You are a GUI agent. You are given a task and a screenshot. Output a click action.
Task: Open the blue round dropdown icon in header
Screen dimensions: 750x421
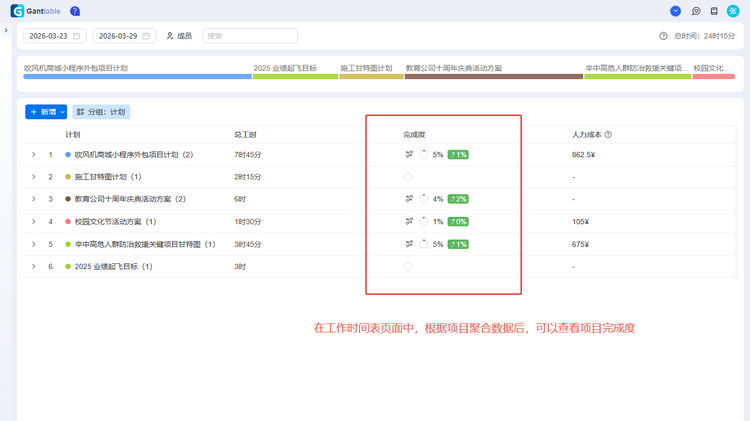pyautogui.click(x=675, y=11)
